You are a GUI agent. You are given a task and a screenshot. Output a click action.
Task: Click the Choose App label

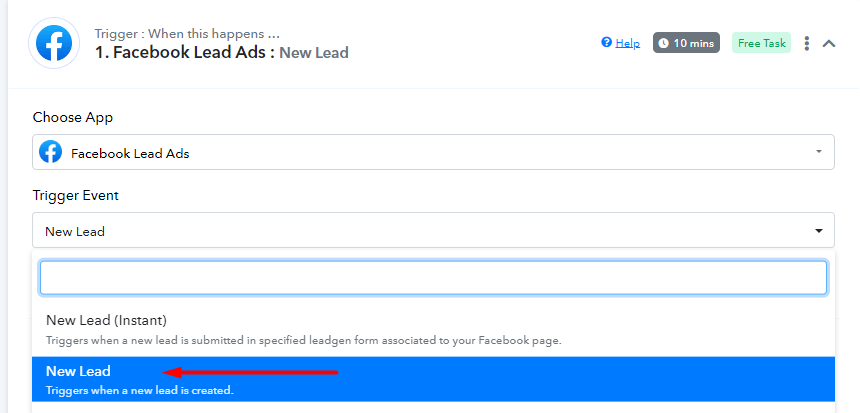(x=72, y=117)
